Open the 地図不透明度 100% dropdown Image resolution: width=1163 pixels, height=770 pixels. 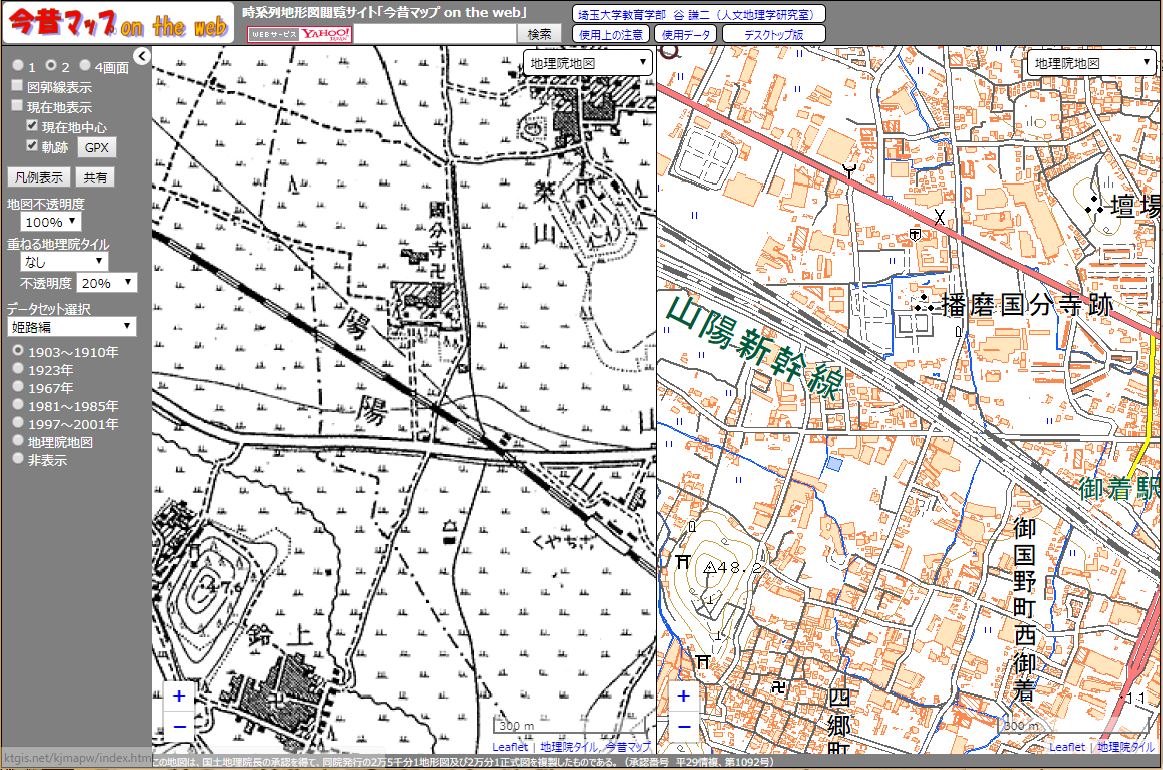tap(50, 222)
